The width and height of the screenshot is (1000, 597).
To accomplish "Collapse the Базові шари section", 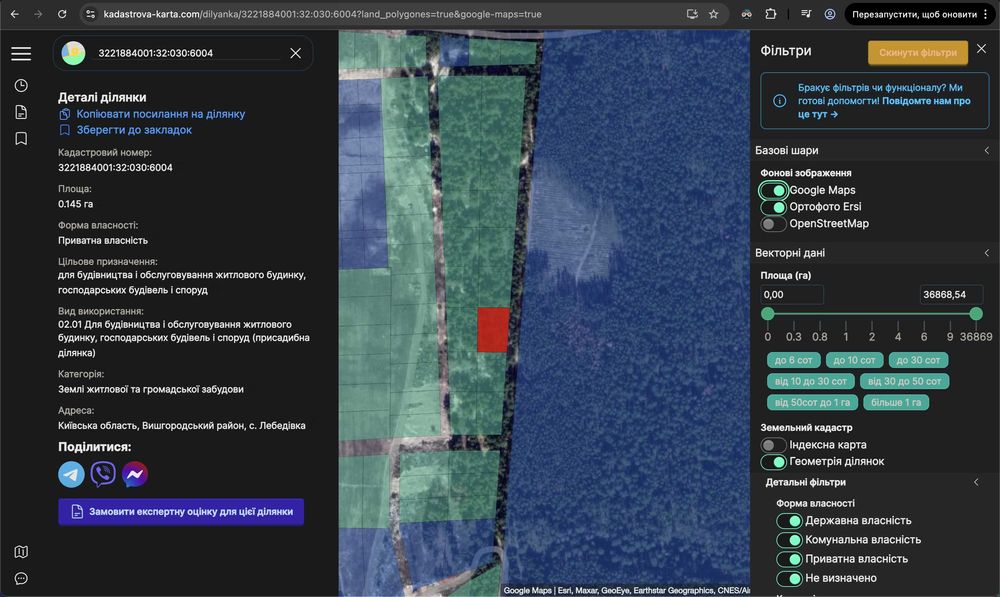I will tap(986, 151).
